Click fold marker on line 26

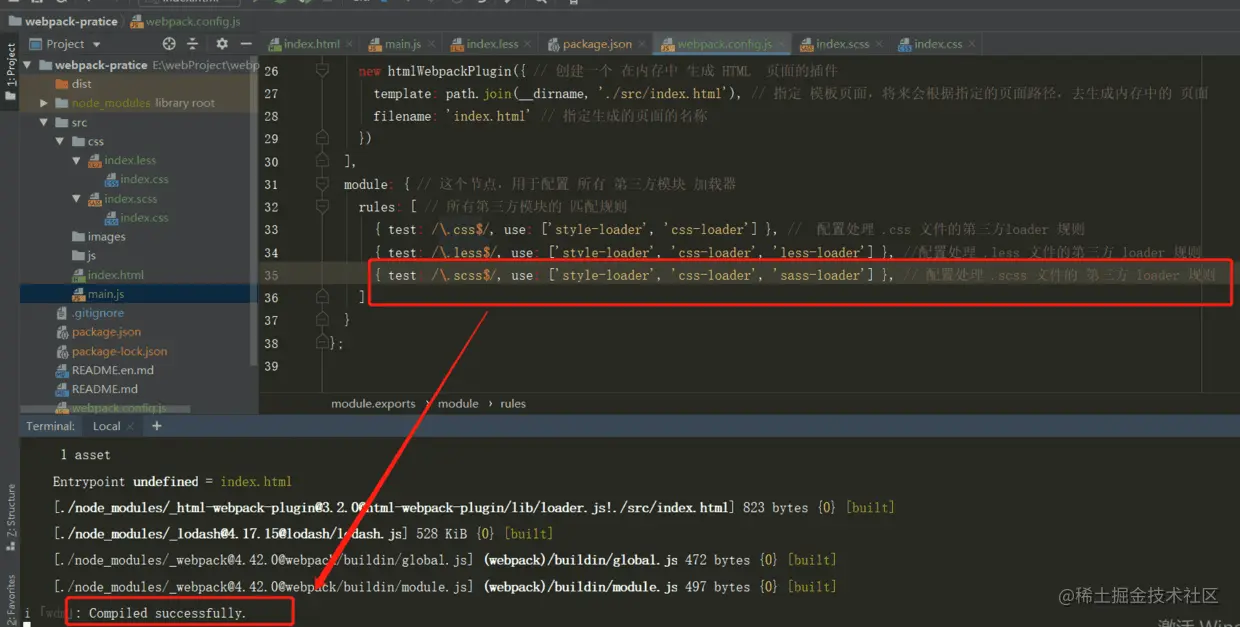[322, 71]
